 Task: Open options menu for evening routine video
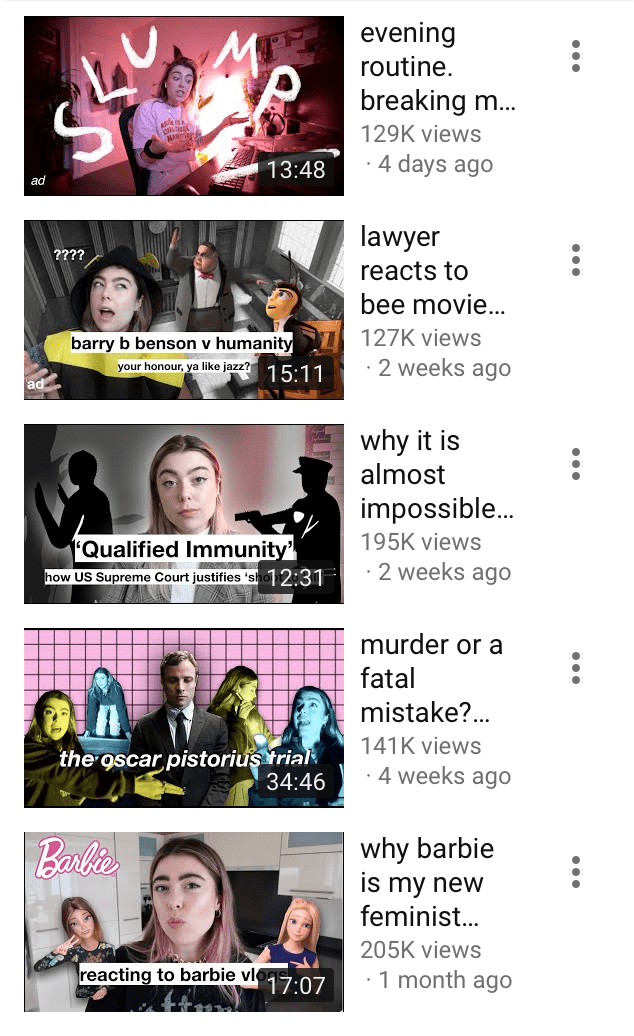[576, 56]
